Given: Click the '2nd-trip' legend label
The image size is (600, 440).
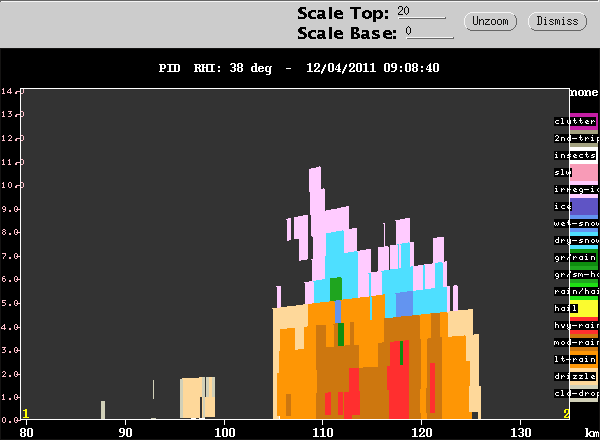Looking at the screenshot, I should [x=576, y=138].
